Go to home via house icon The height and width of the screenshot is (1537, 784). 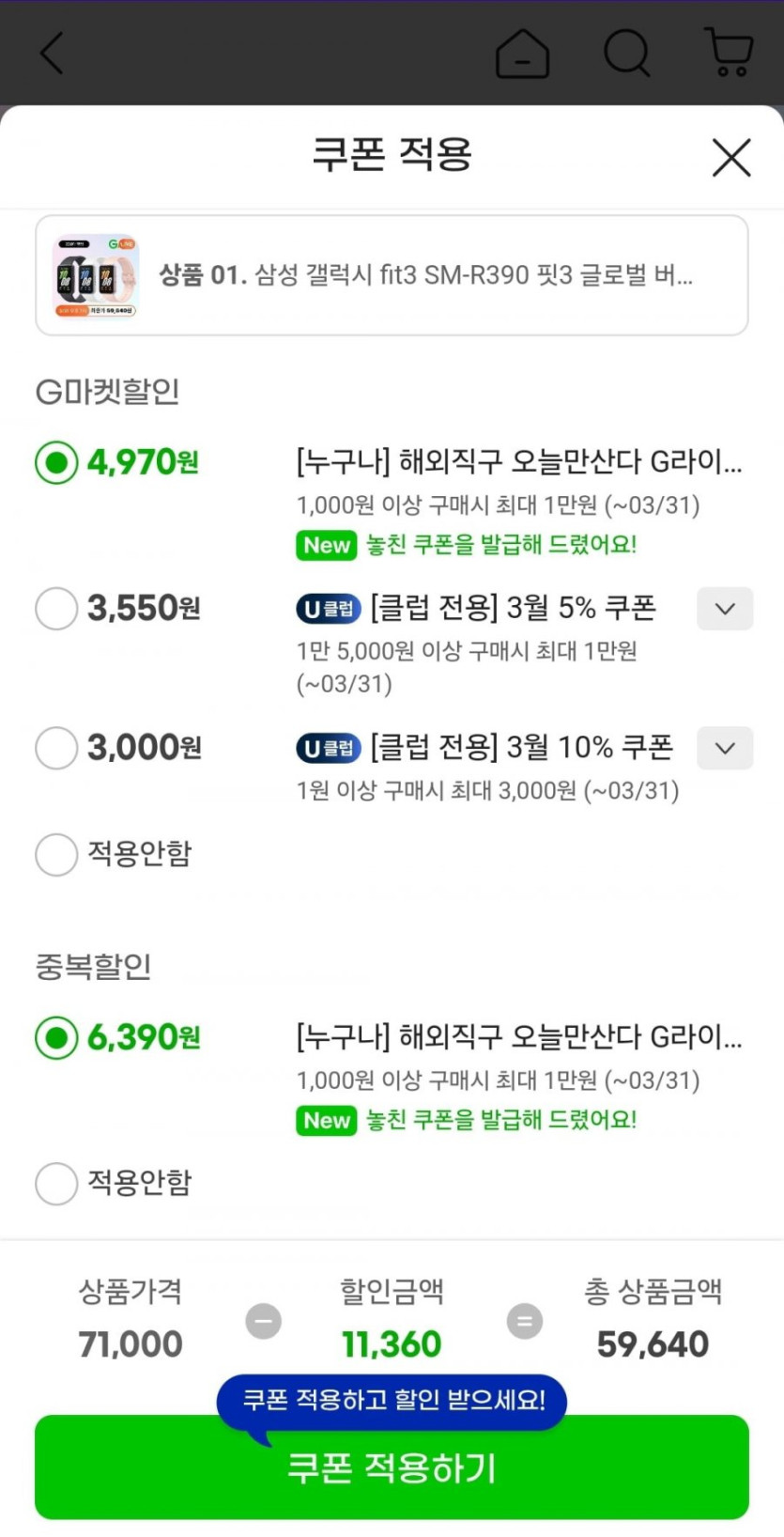pyautogui.click(x=522, y=54)
